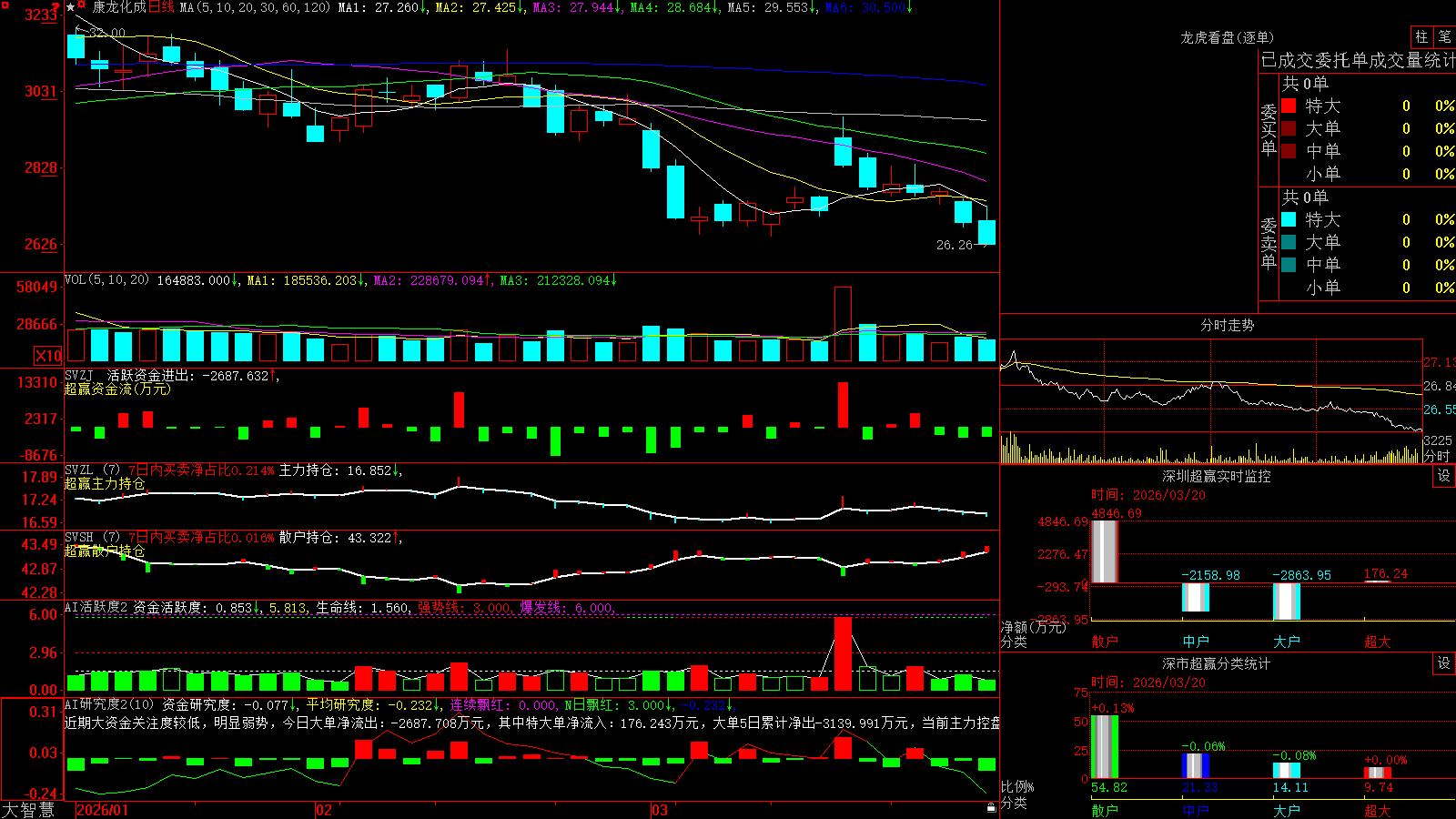
Task: Click the 康龙化成 stock name
Action: (119, 7)
